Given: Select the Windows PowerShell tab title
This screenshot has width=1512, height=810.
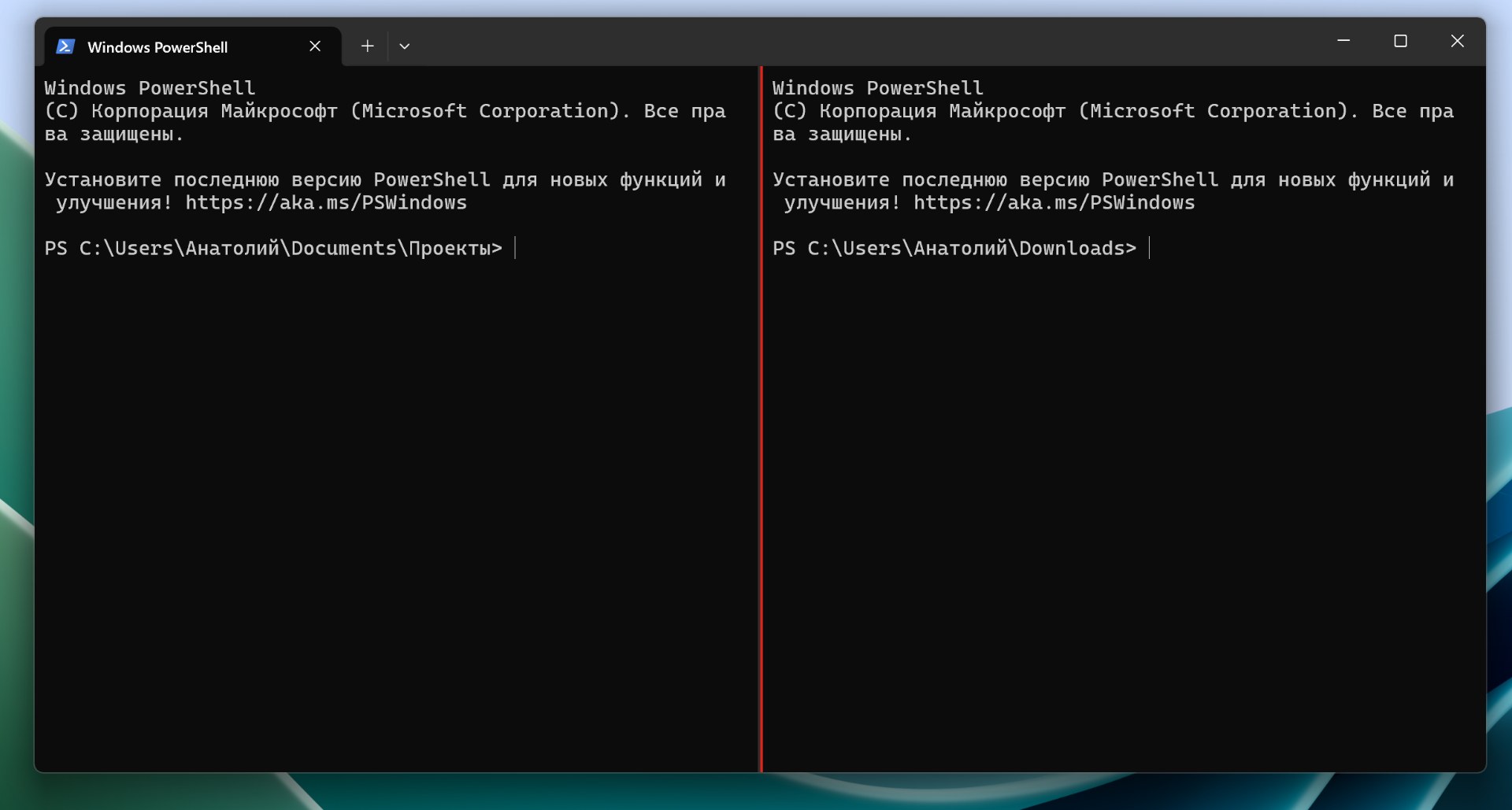Looking at the screenshot, I should click(x=157, y=47).
